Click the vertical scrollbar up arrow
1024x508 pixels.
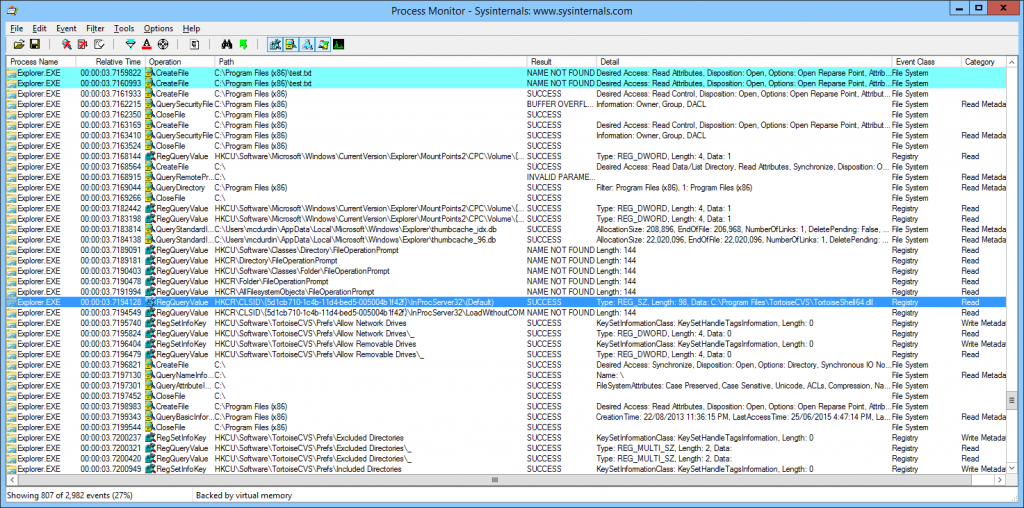pos(1012,62)
